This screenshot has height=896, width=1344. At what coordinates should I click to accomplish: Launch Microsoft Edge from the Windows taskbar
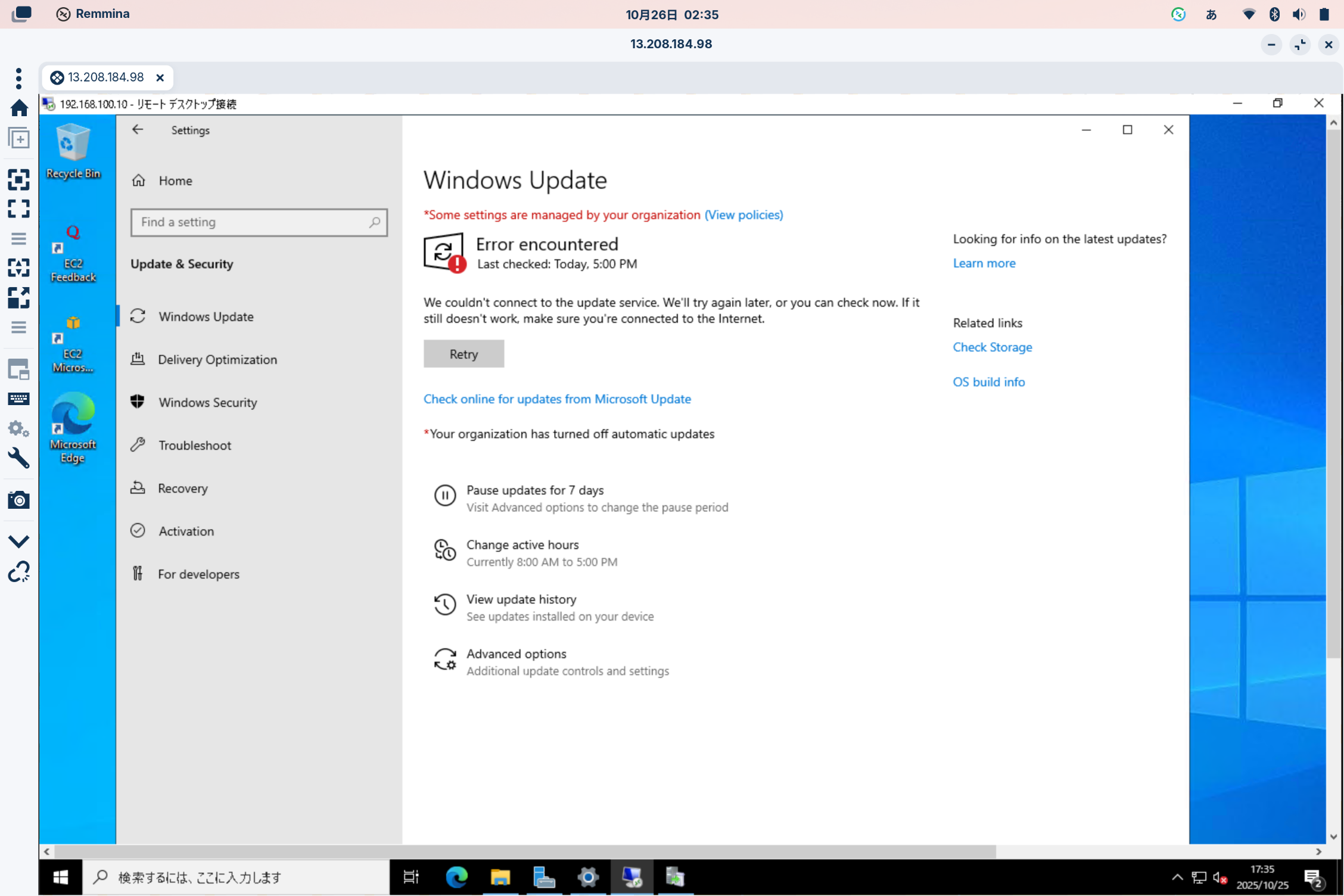[456, 877]
